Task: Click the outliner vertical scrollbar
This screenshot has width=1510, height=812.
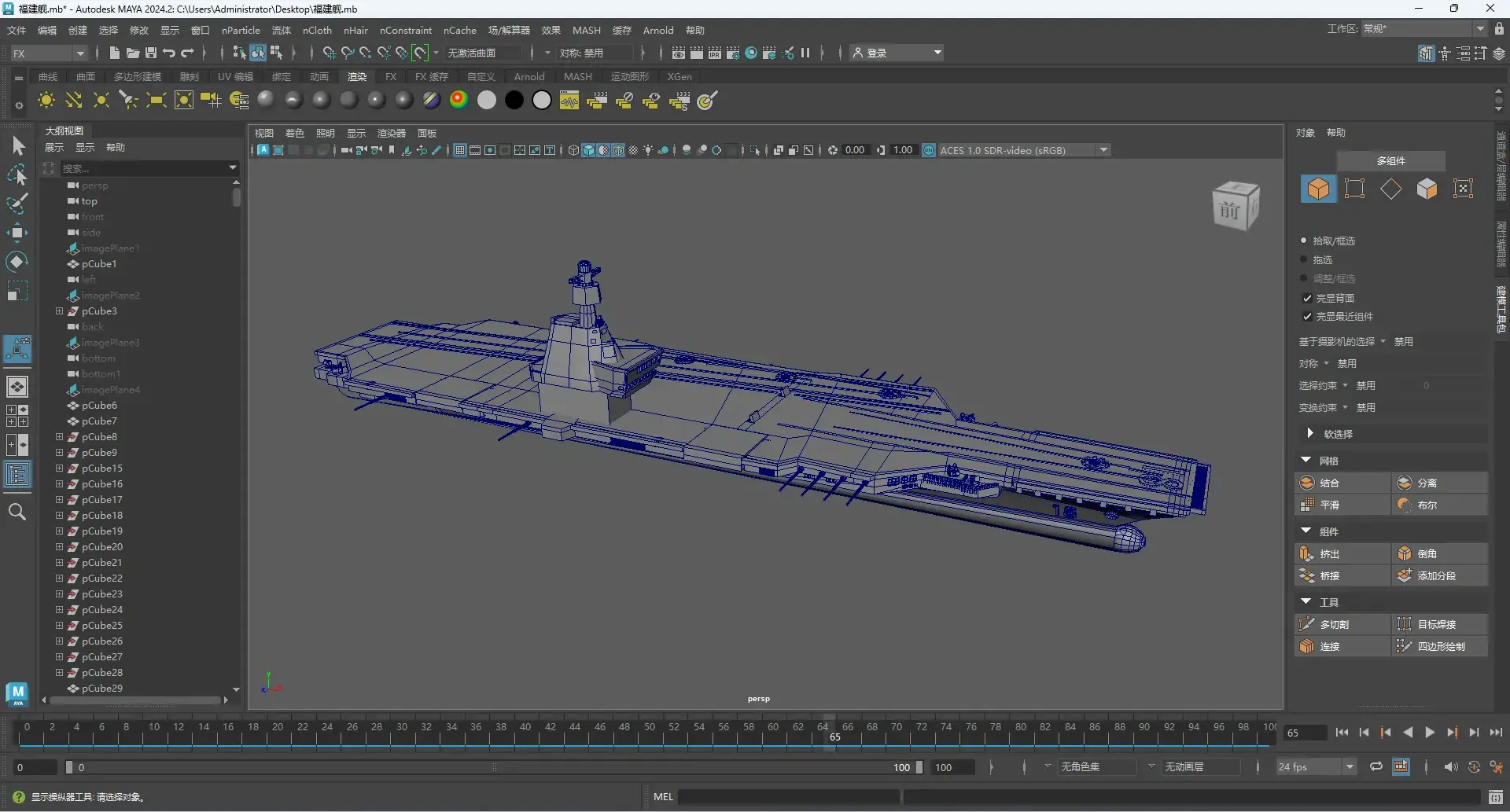Action: 236,197
